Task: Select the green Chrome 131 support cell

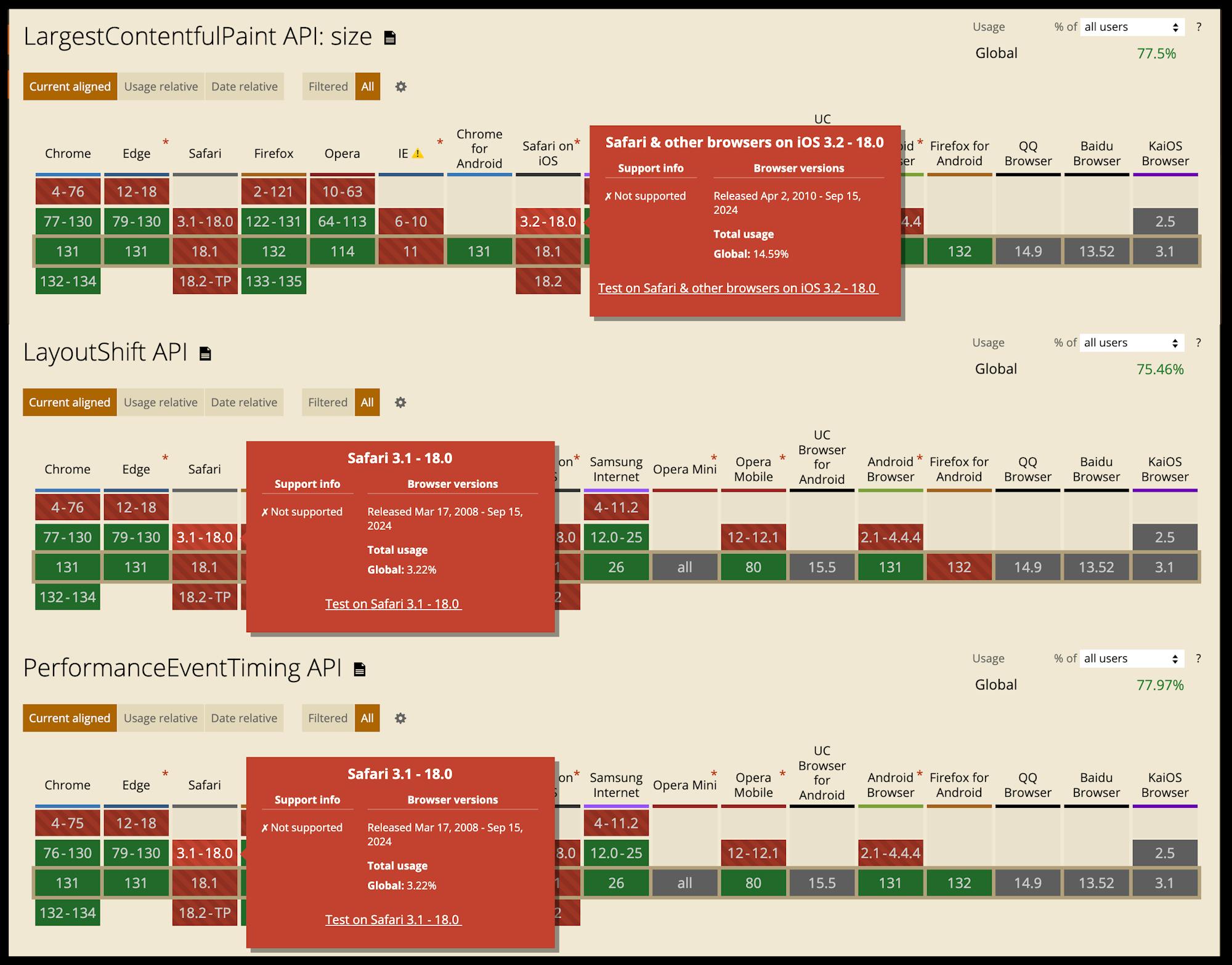Action: [68, 251]
